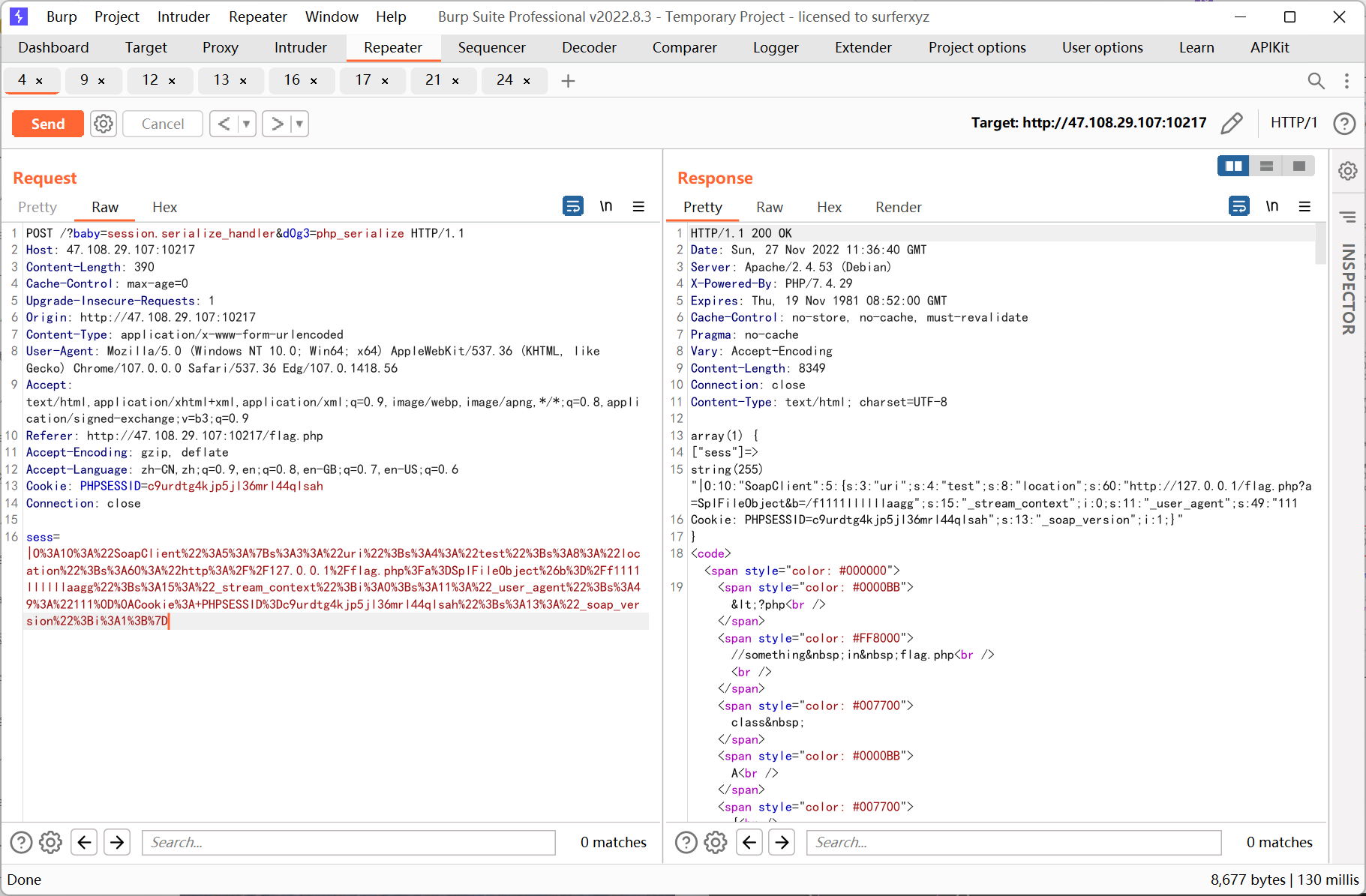
Task: Click the new Repeater tab plus icon
Action: tap(568, 80)
